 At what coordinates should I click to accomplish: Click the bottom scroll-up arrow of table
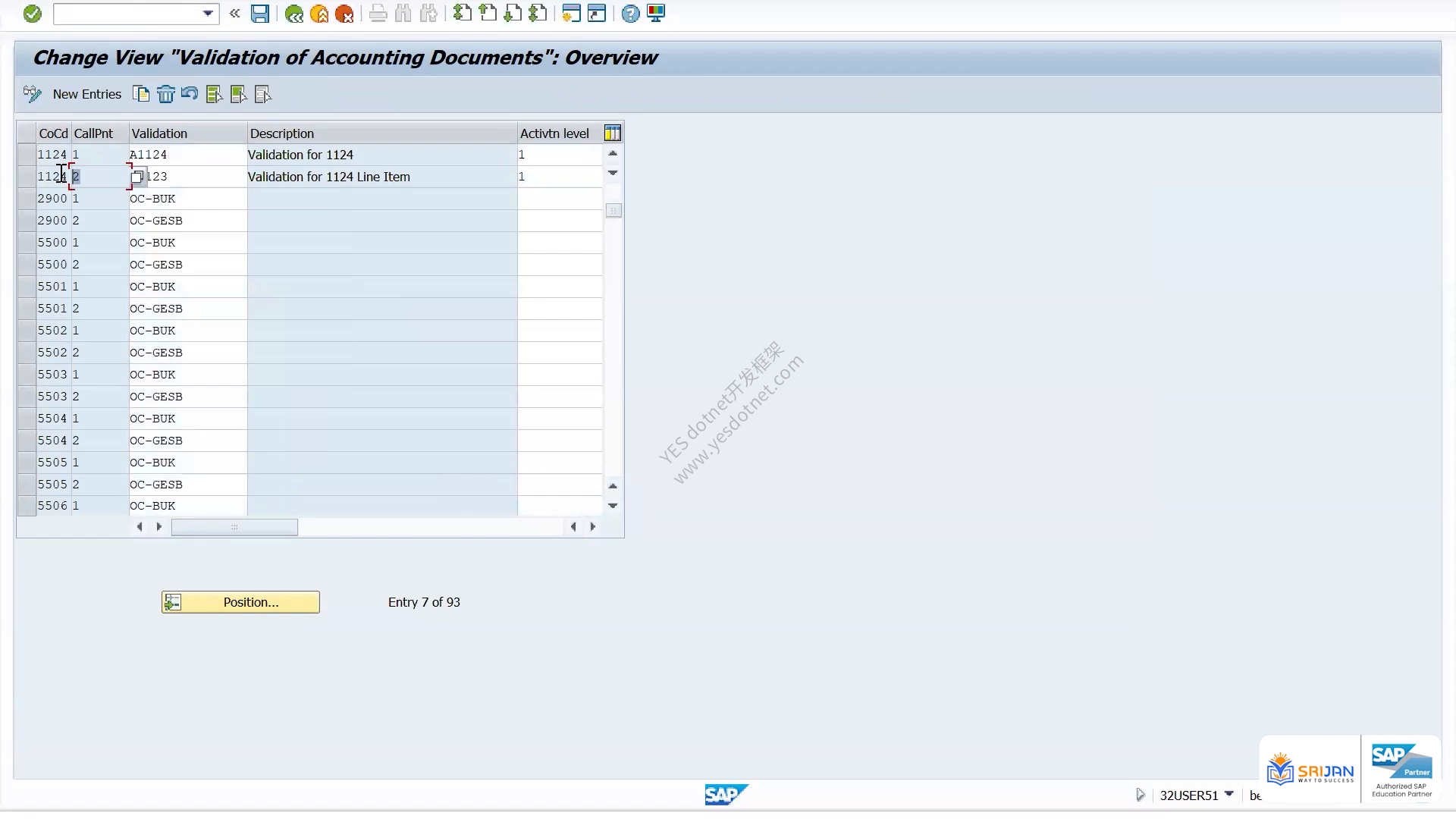tap(613, 486)
